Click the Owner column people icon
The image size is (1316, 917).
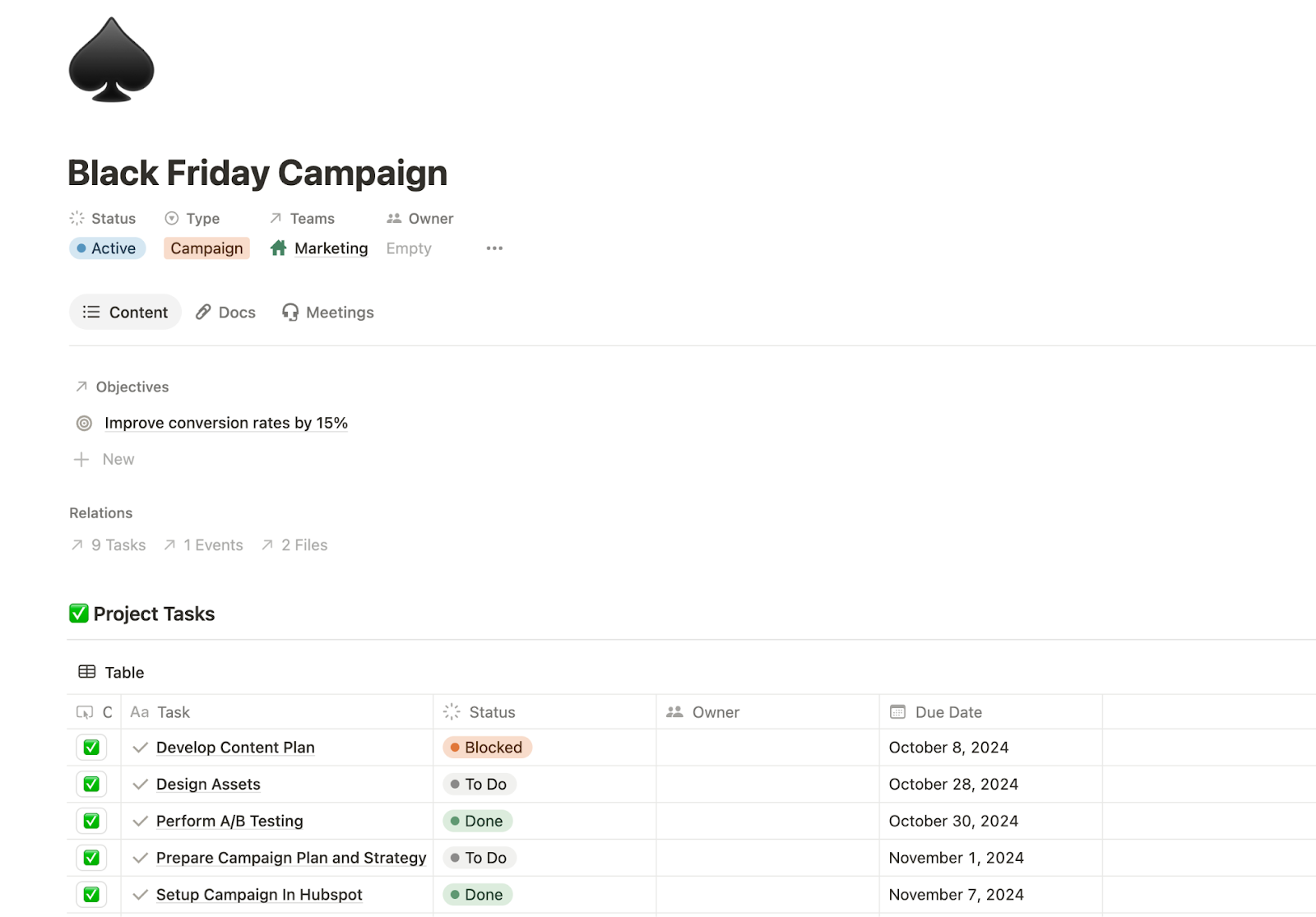pyautogui.click(x=674, y=712)
